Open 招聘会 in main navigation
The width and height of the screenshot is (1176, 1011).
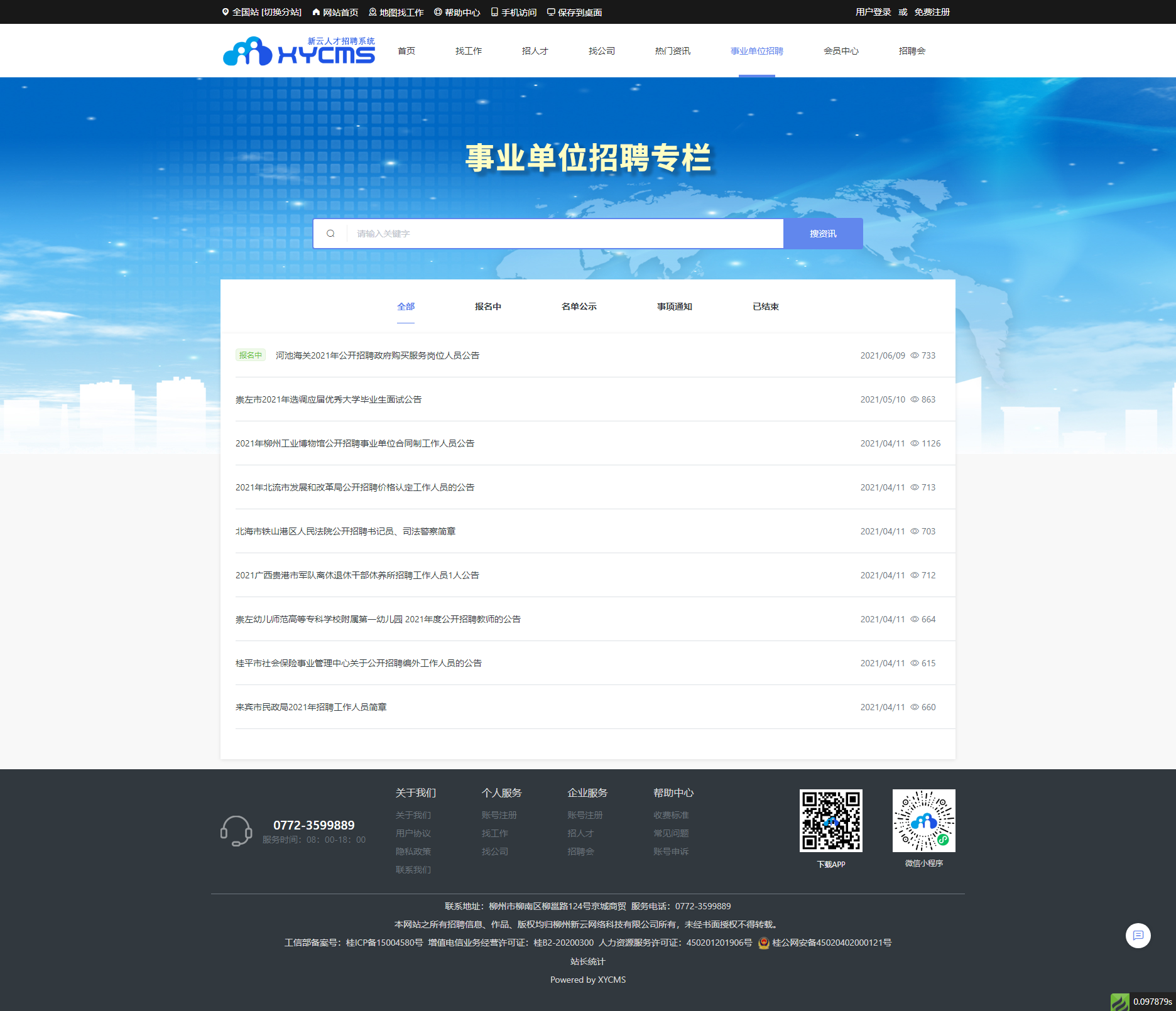pos(912,51)
